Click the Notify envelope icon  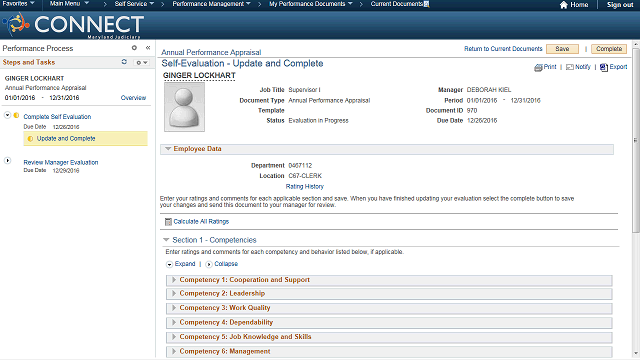click(x=570, y=67)
